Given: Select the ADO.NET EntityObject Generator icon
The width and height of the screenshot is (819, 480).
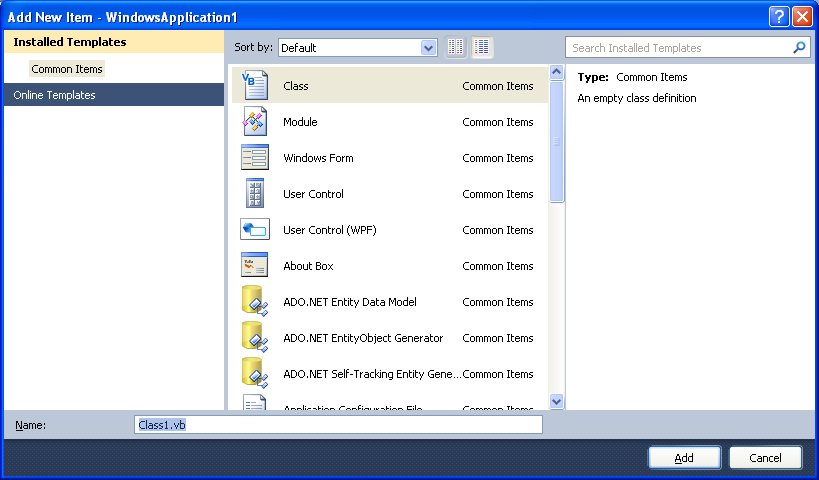Looking at the screenshot, I should (x=255, y=337).
